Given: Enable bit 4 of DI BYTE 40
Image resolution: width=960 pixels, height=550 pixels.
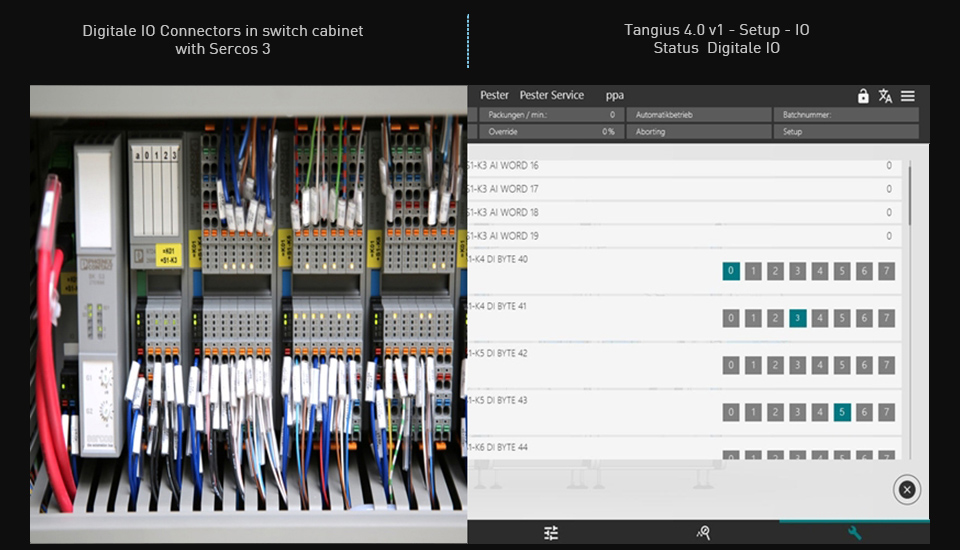Looking at the screenshot, I should coord(820,271).
